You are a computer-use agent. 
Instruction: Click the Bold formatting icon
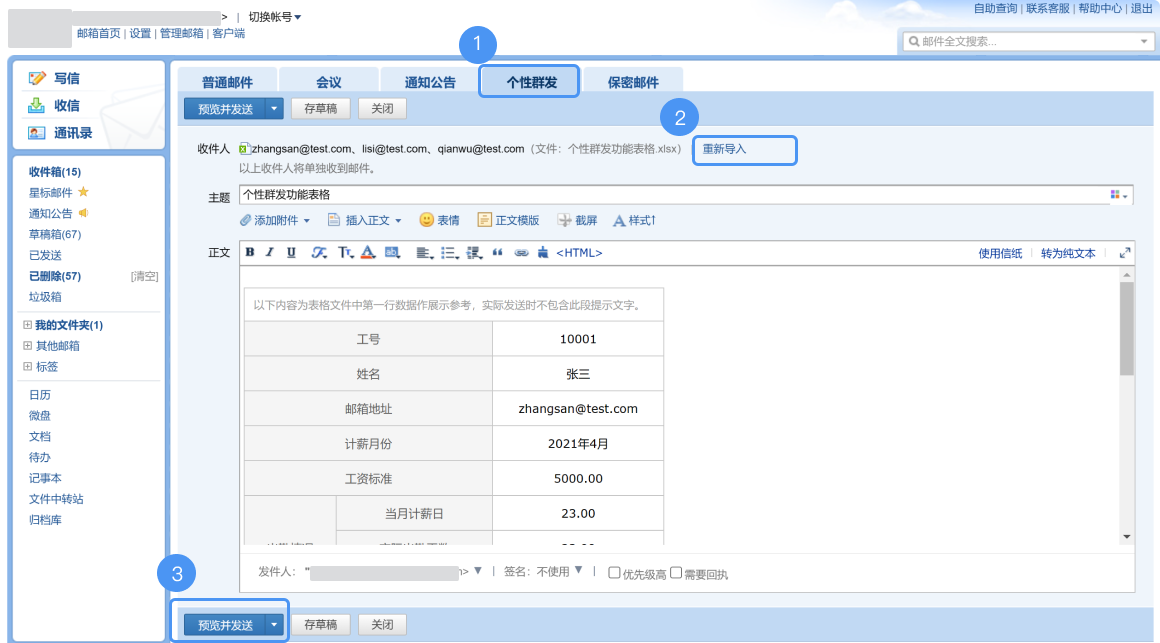pos(250,253)
